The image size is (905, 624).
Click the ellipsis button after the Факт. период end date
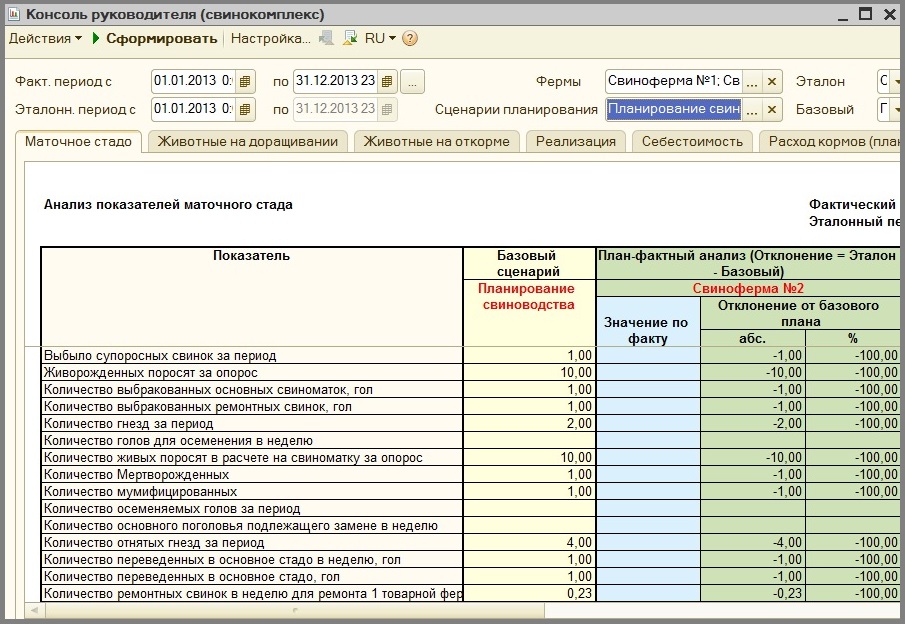pos(412,81)
